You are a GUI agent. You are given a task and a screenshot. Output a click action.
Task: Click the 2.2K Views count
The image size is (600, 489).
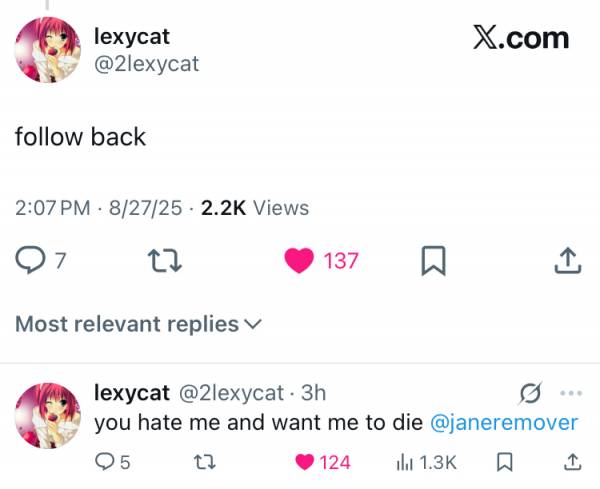(255, 208)
